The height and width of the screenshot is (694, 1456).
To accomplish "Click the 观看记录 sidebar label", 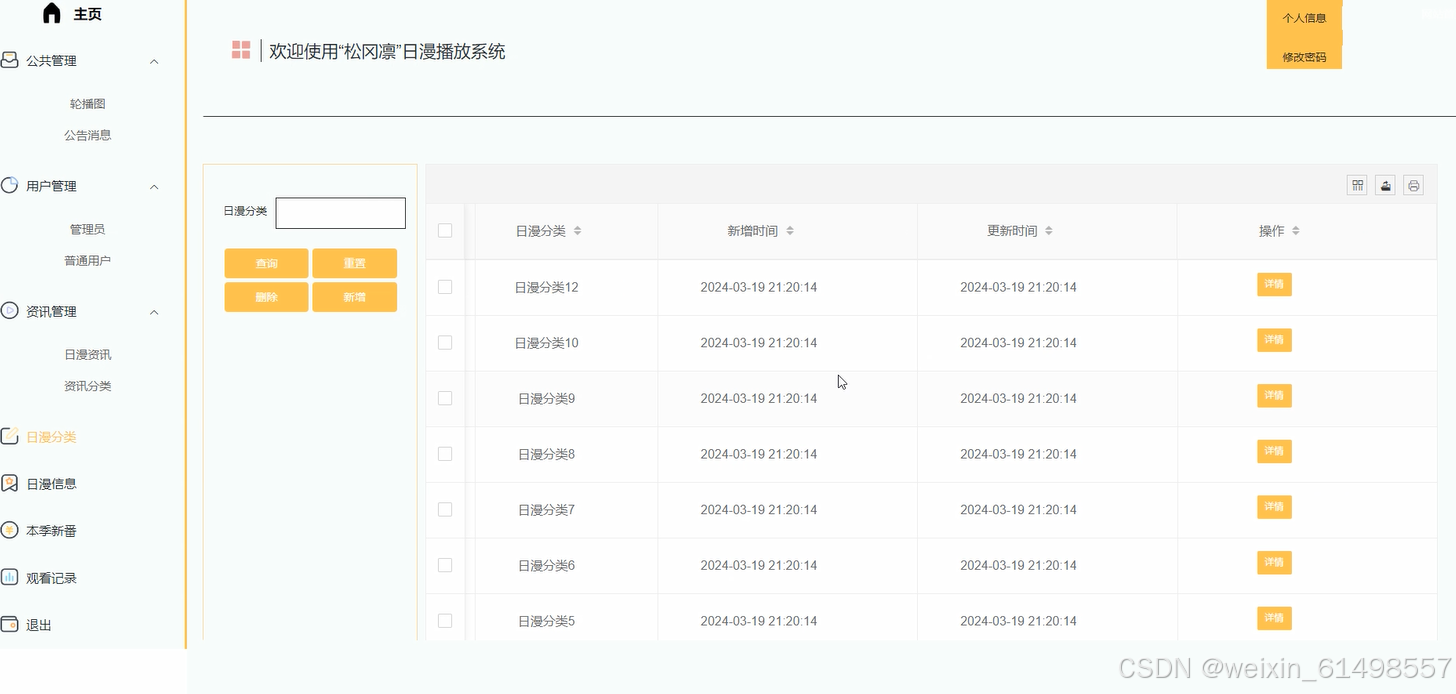I will [52, 578].
